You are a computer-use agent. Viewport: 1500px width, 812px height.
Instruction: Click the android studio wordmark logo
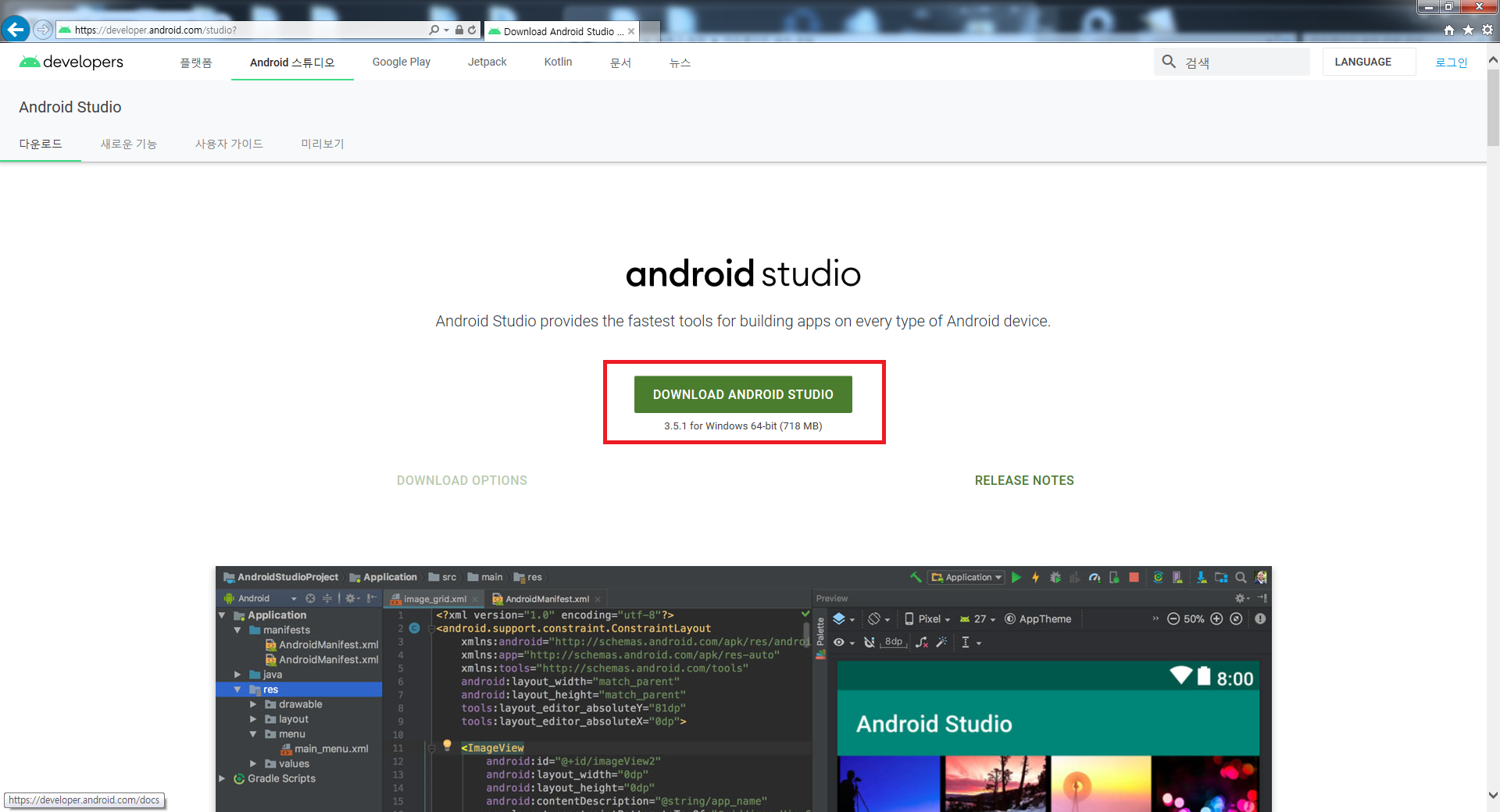click(743, 274)
